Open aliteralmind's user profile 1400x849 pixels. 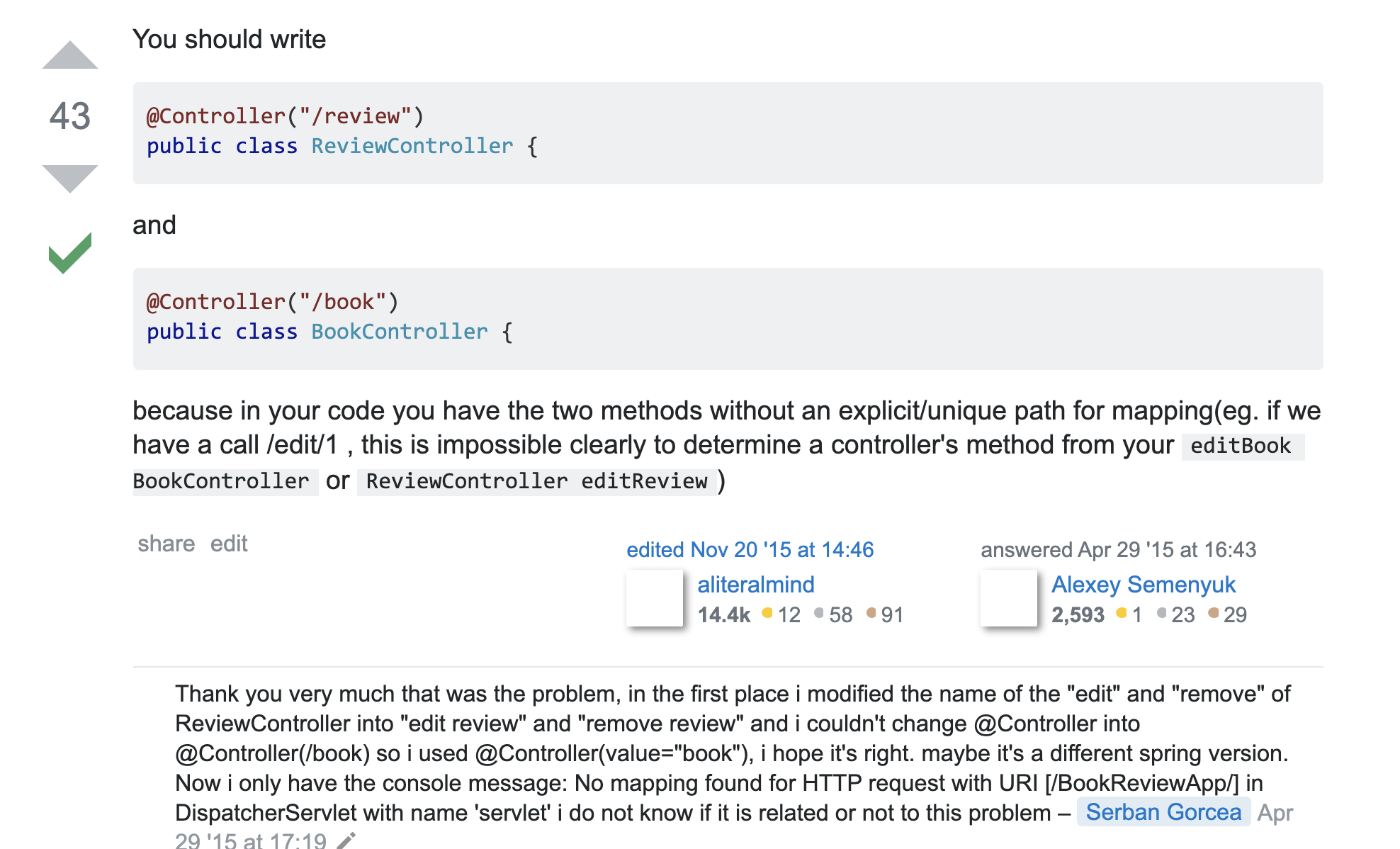tap(755, 585)
